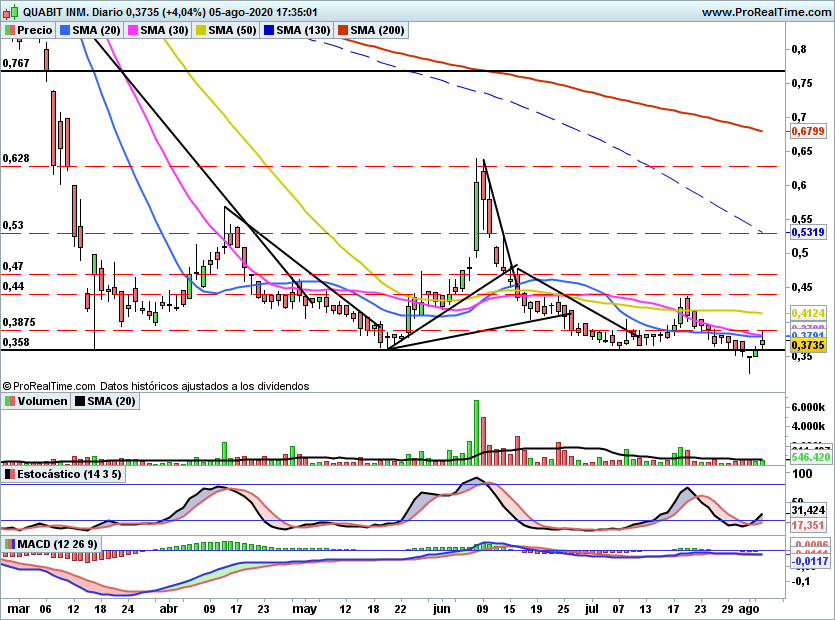Click the volume value tag 546.420
Screen dimensions: 835x620
click(x=807, y=457)
